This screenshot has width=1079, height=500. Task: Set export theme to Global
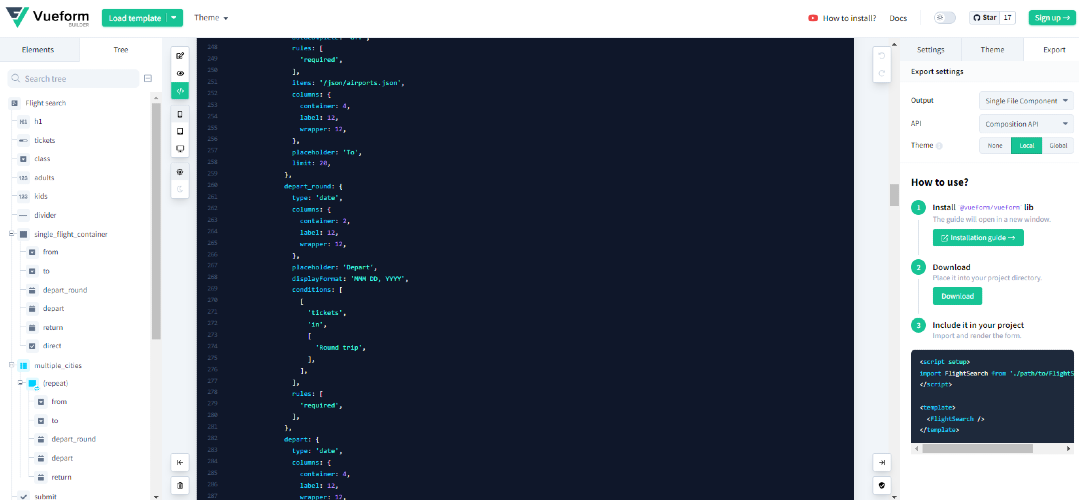(x=1058, y=146)
